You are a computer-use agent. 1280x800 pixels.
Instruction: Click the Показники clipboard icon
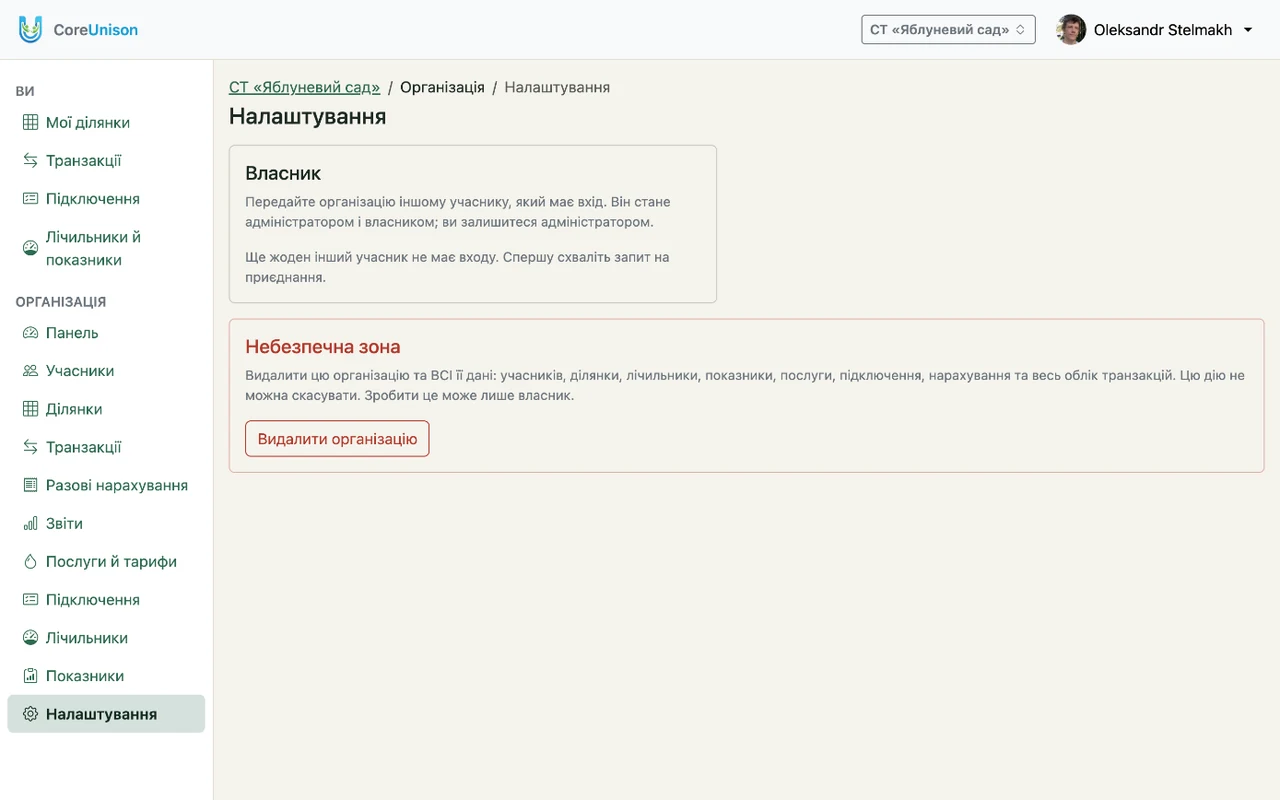[x=30, y=676]
